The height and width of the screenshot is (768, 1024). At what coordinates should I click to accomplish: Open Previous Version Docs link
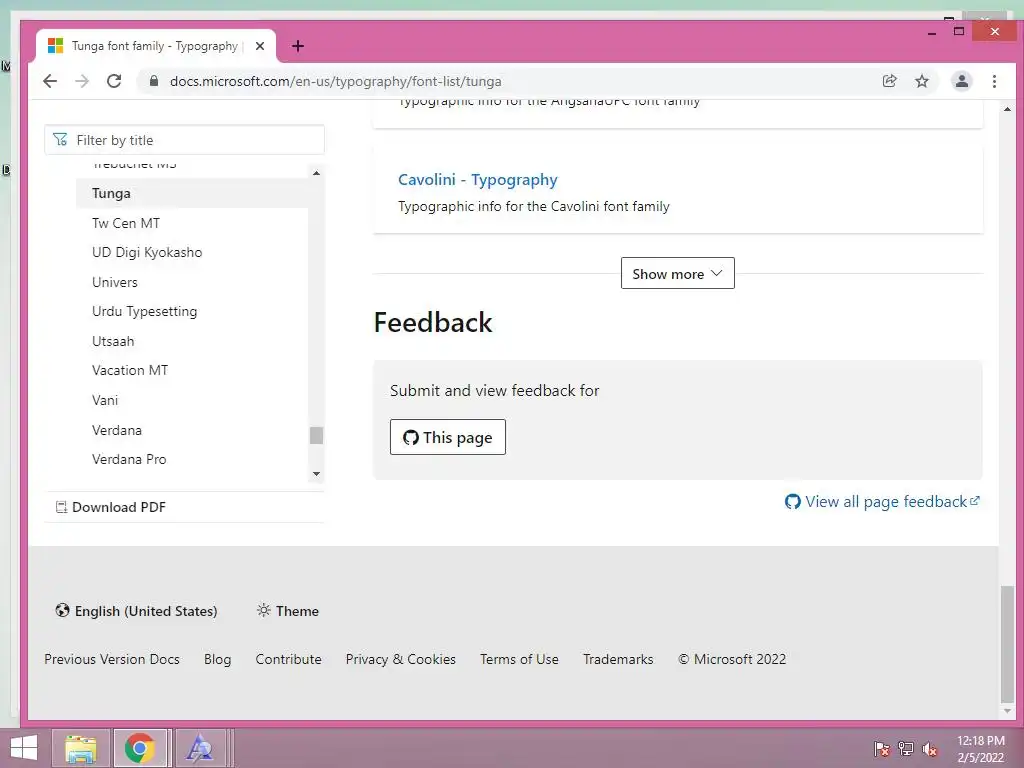[112, 659]
